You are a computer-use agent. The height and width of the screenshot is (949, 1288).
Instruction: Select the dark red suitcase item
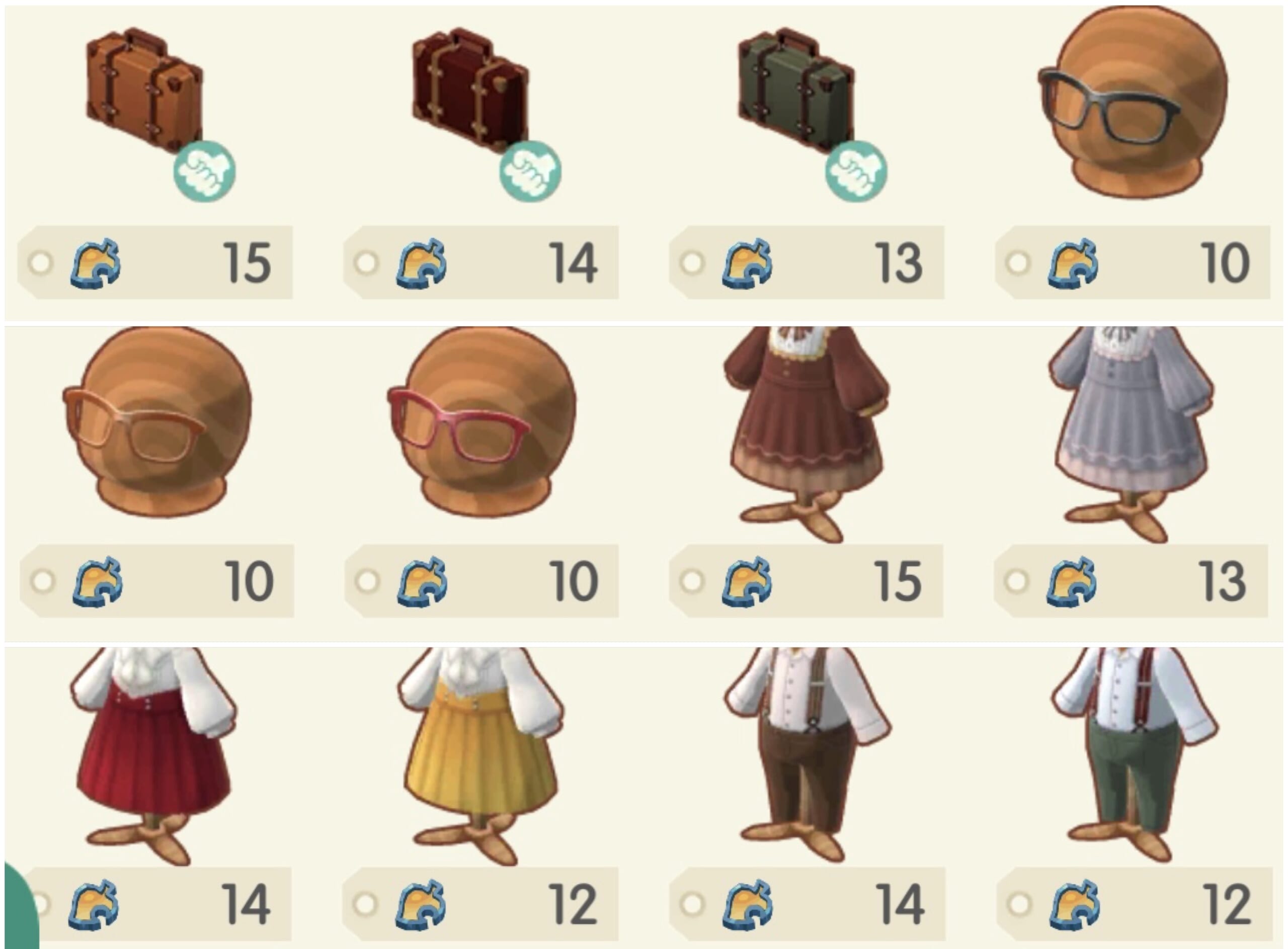point(470,91)
